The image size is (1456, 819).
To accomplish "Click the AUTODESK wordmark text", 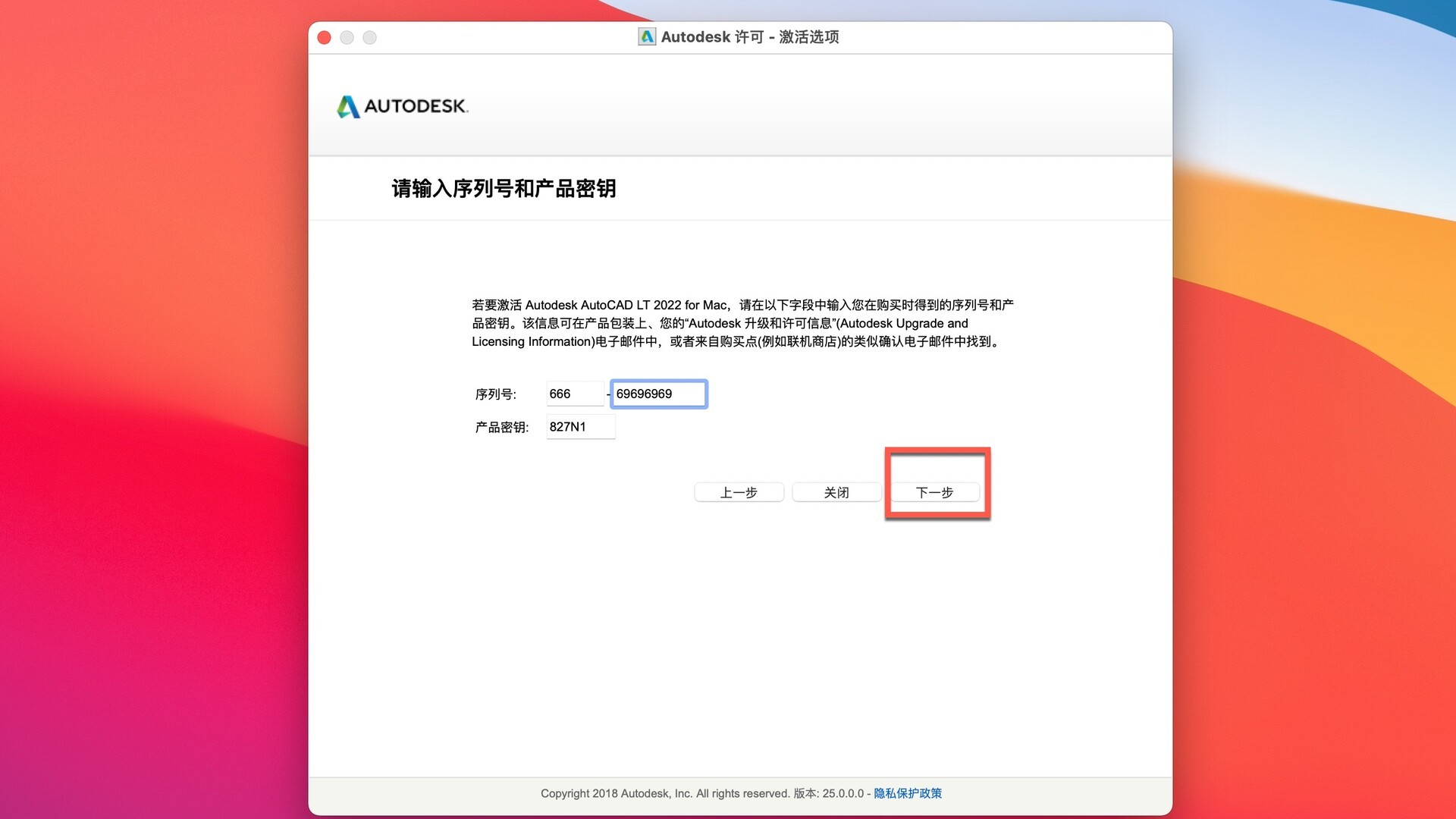I will [416, 106].
